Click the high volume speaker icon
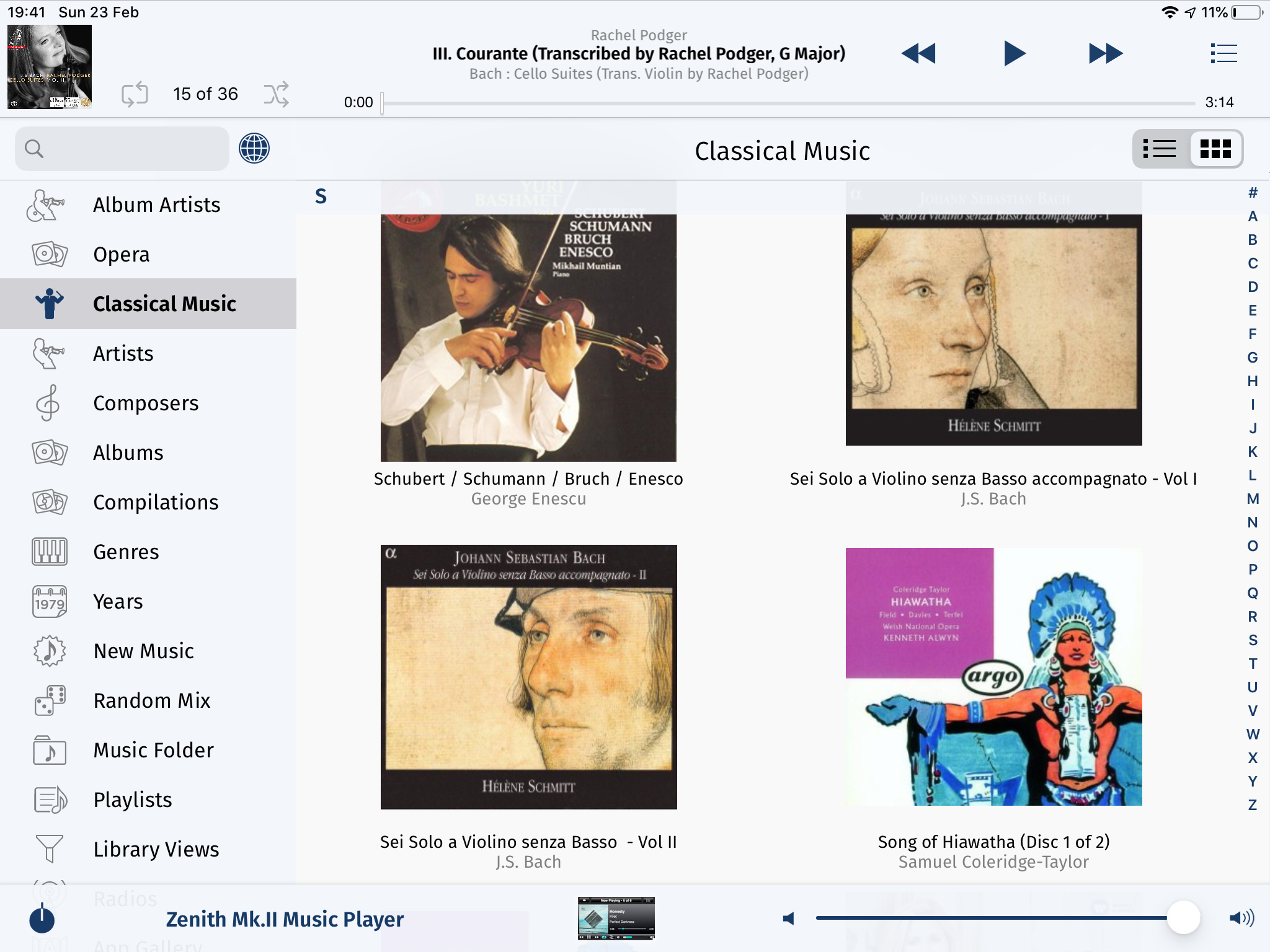1270x952 pixels. click(1241, 918)
